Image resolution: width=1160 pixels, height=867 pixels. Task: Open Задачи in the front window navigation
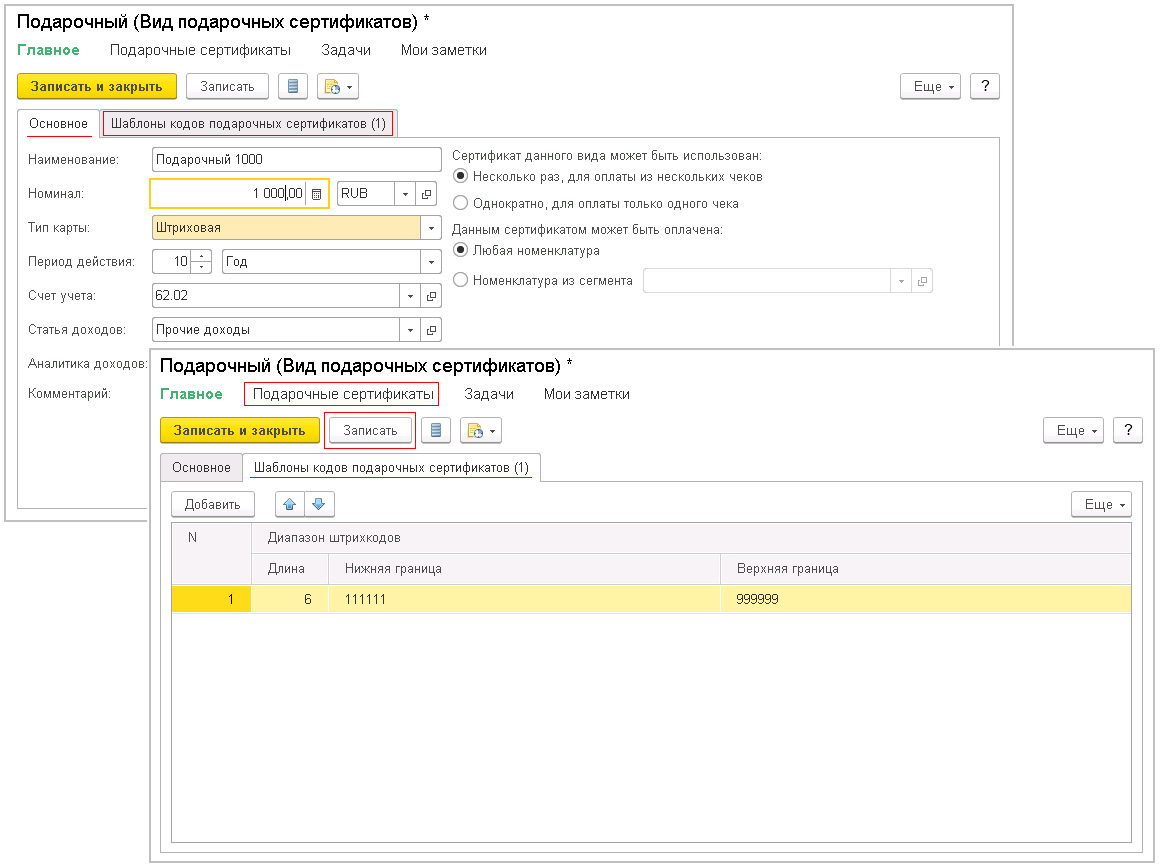click(x=489, y=394)
